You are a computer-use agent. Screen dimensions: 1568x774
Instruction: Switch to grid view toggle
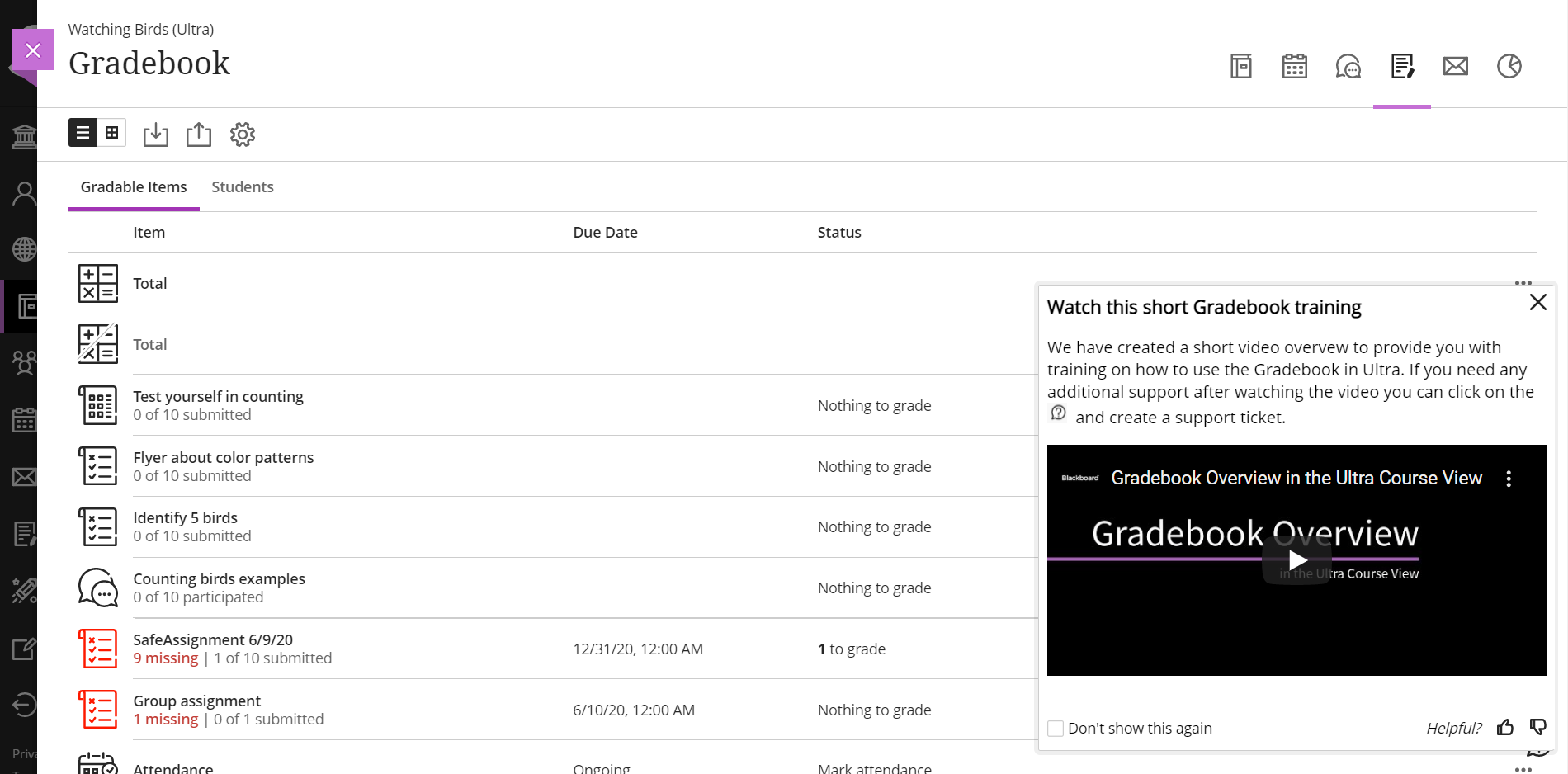(x=112, y=133)
